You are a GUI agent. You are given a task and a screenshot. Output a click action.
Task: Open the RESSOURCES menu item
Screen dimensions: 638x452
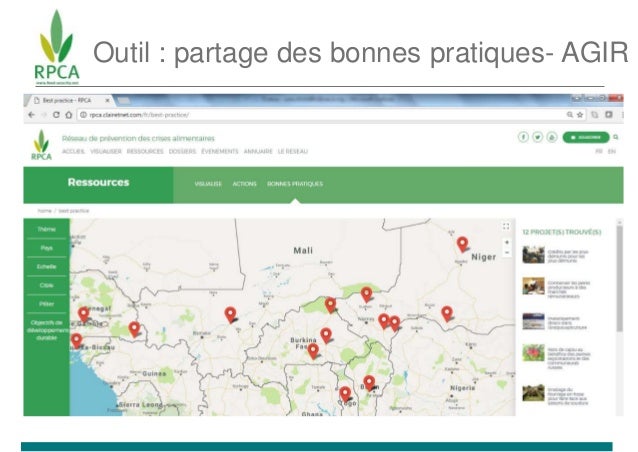pos(145,151)
